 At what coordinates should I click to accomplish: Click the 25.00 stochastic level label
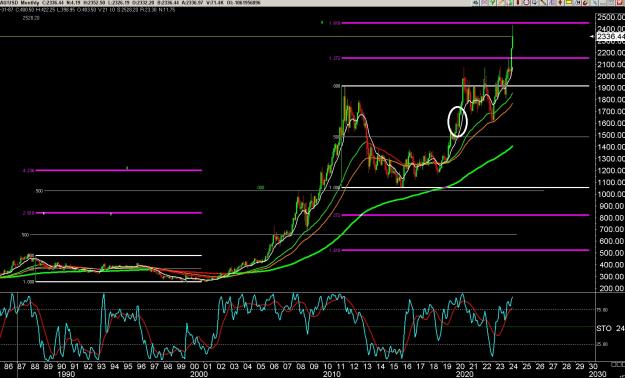click(x=602, y=344)
